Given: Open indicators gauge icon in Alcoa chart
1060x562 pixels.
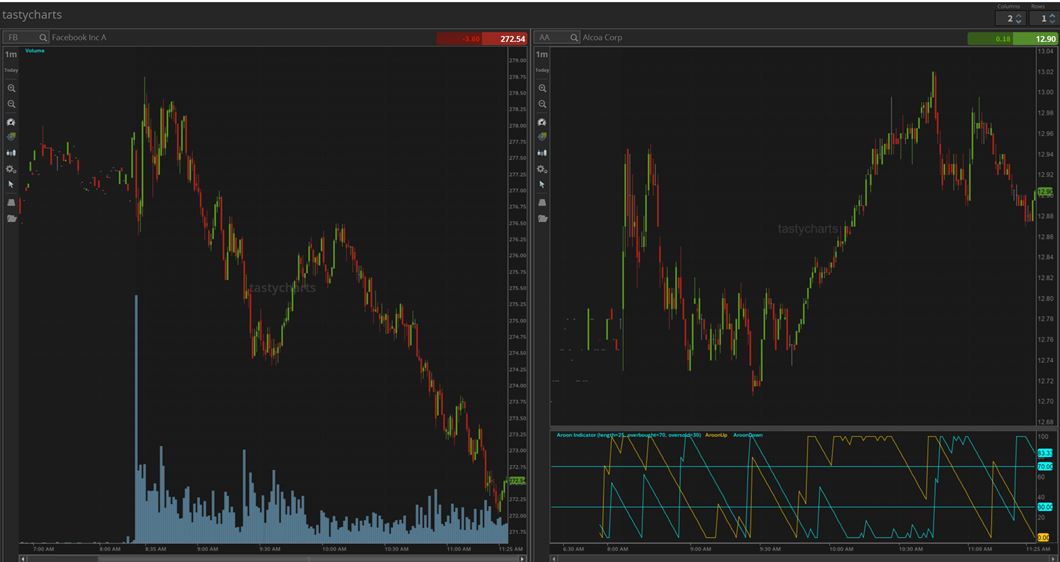Looking at the screenshot, I should [x=542, y=122].
